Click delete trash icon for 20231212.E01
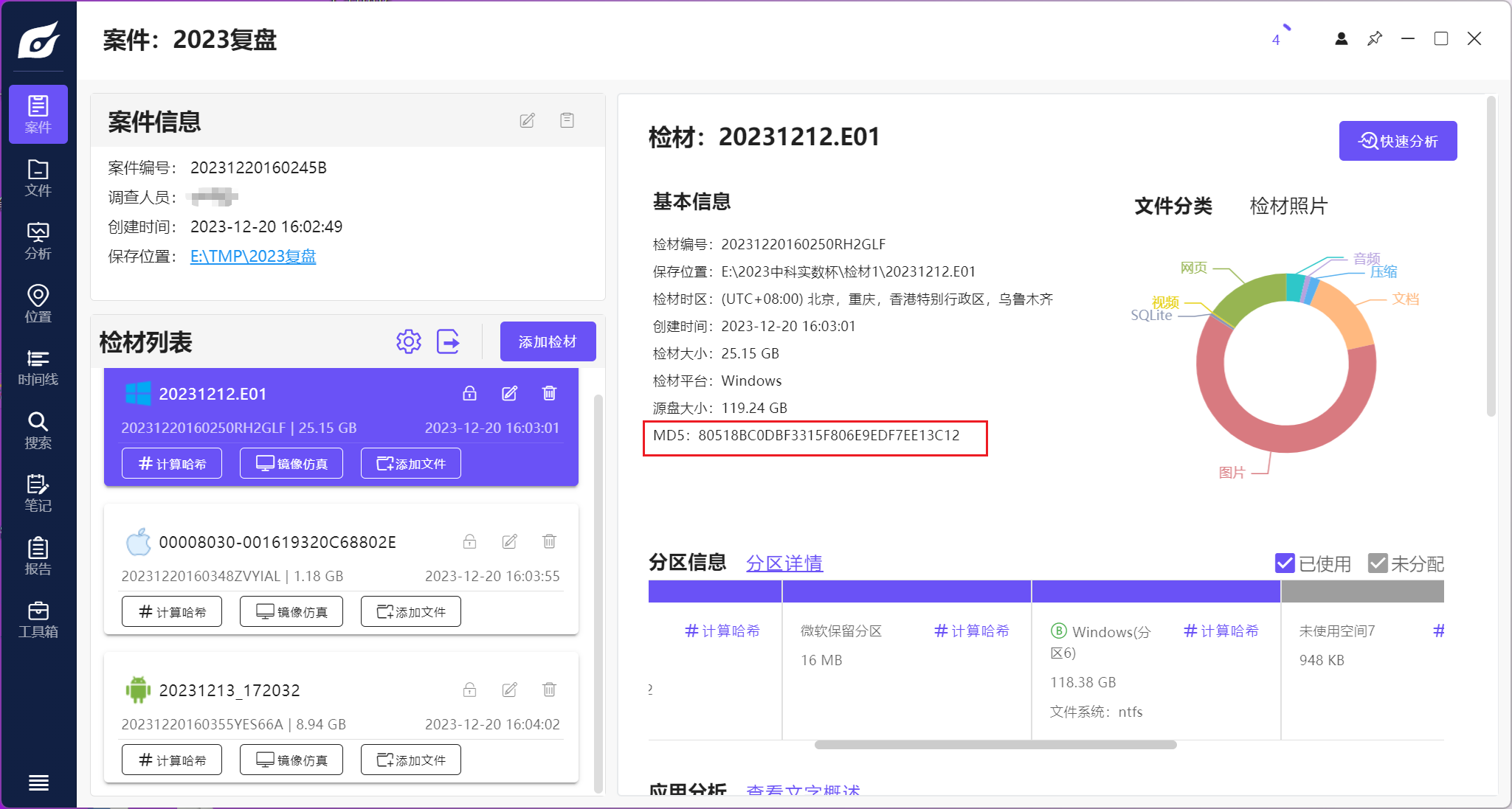1512x809 pixels. pyautogui.click(x=549, y=393)
